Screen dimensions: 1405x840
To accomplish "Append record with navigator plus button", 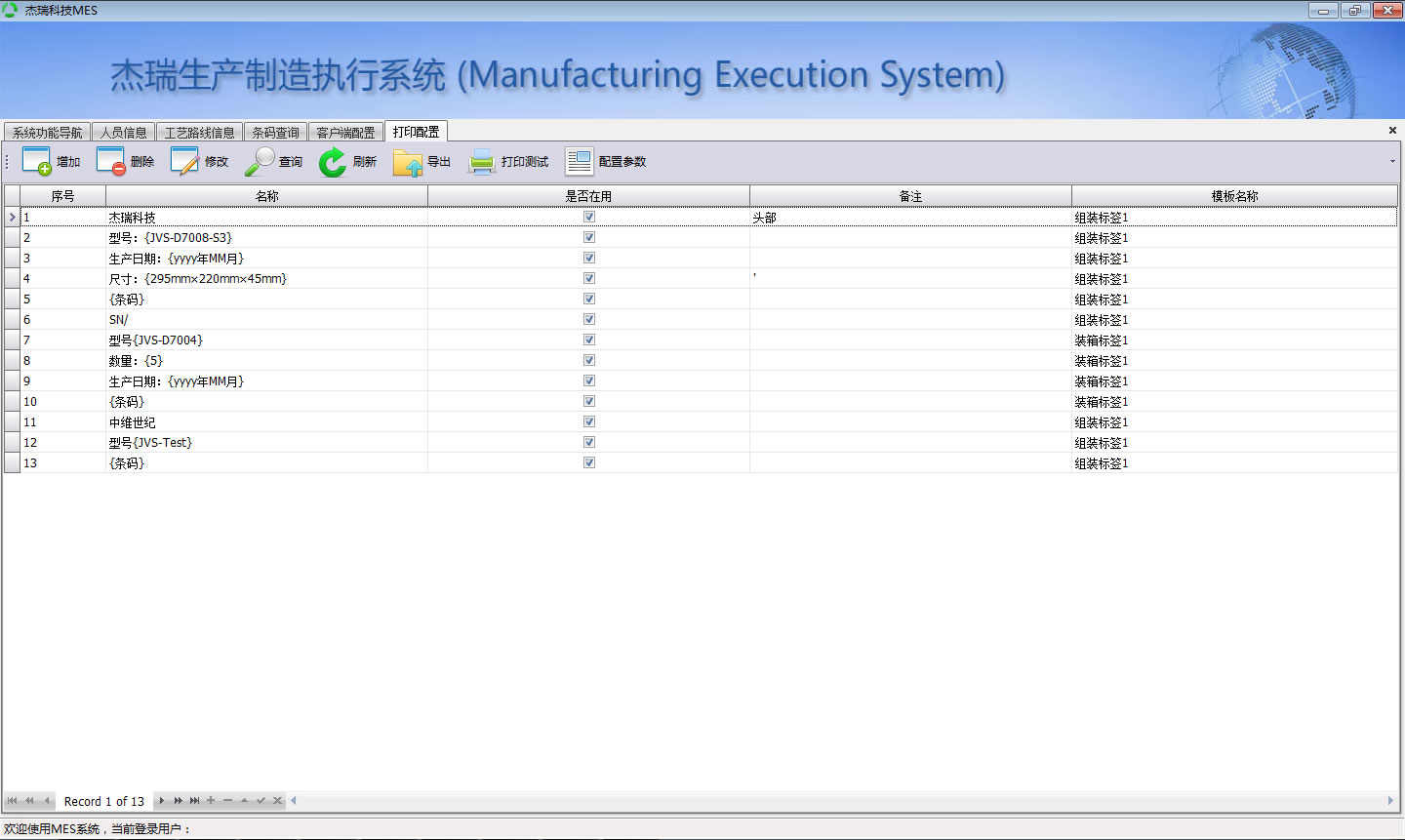I will (211, 801).
